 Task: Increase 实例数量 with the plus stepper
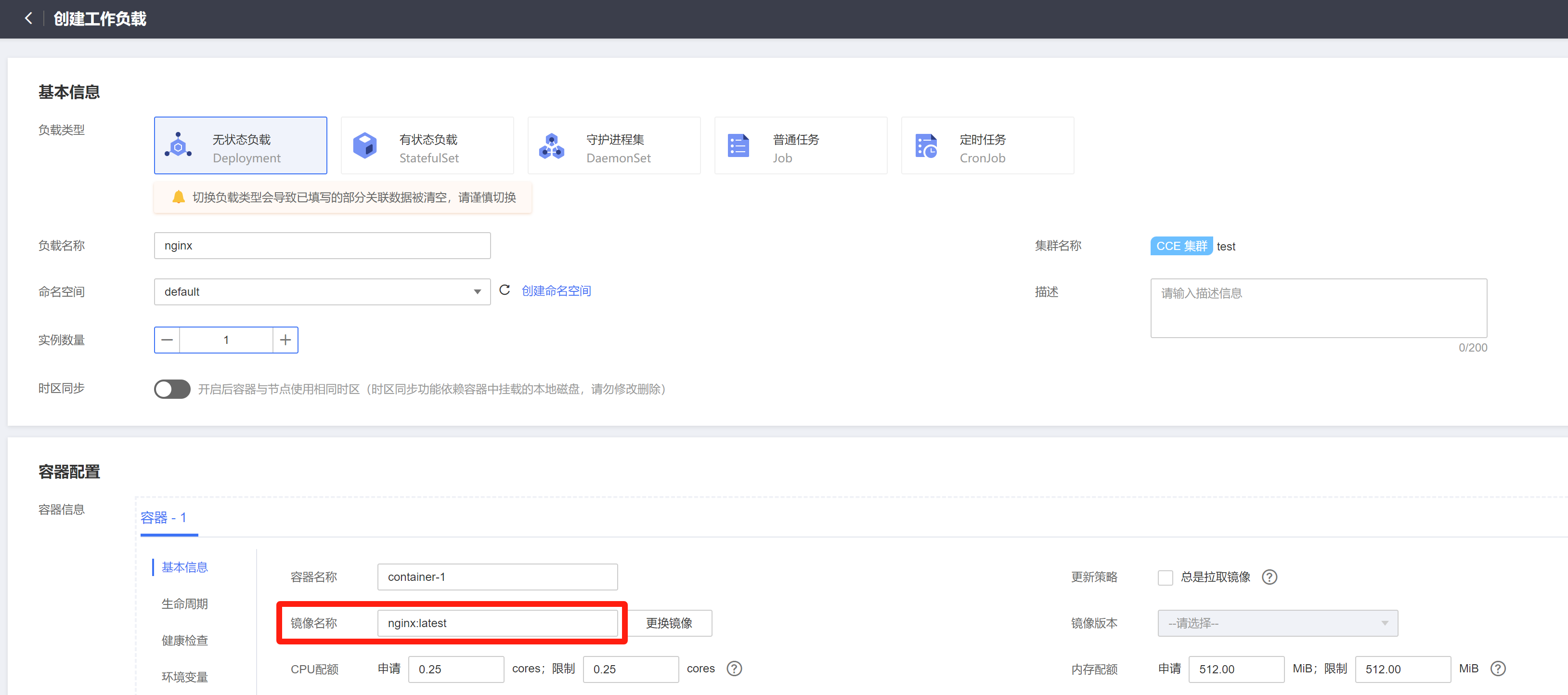(285, 339)
